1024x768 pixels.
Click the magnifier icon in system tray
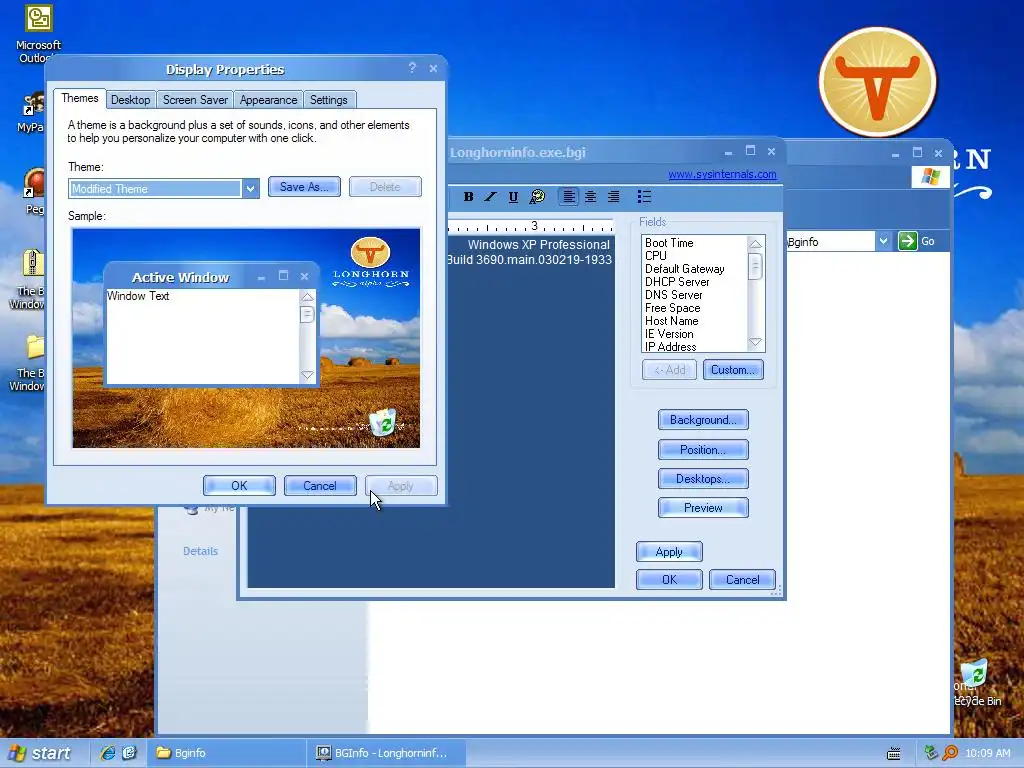click(x=950, y=753)
